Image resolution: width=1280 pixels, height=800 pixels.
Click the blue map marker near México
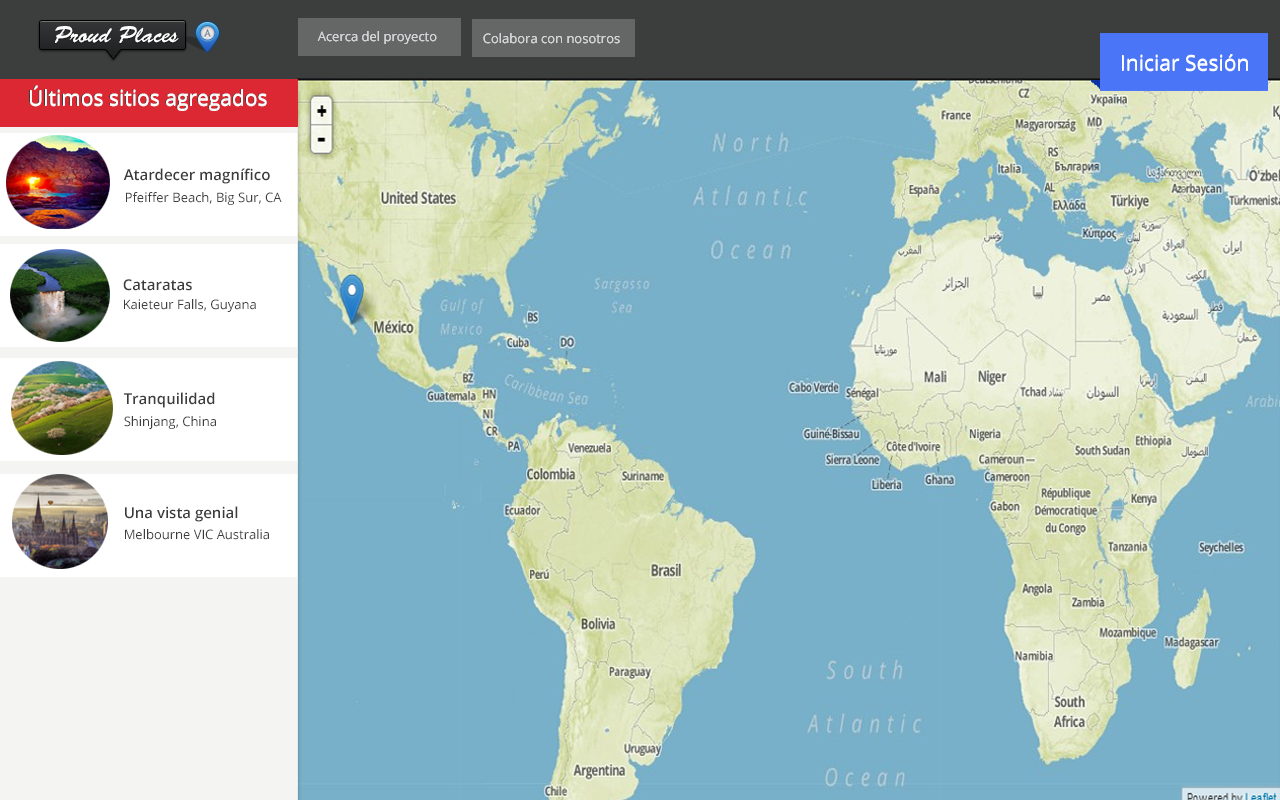351,298
